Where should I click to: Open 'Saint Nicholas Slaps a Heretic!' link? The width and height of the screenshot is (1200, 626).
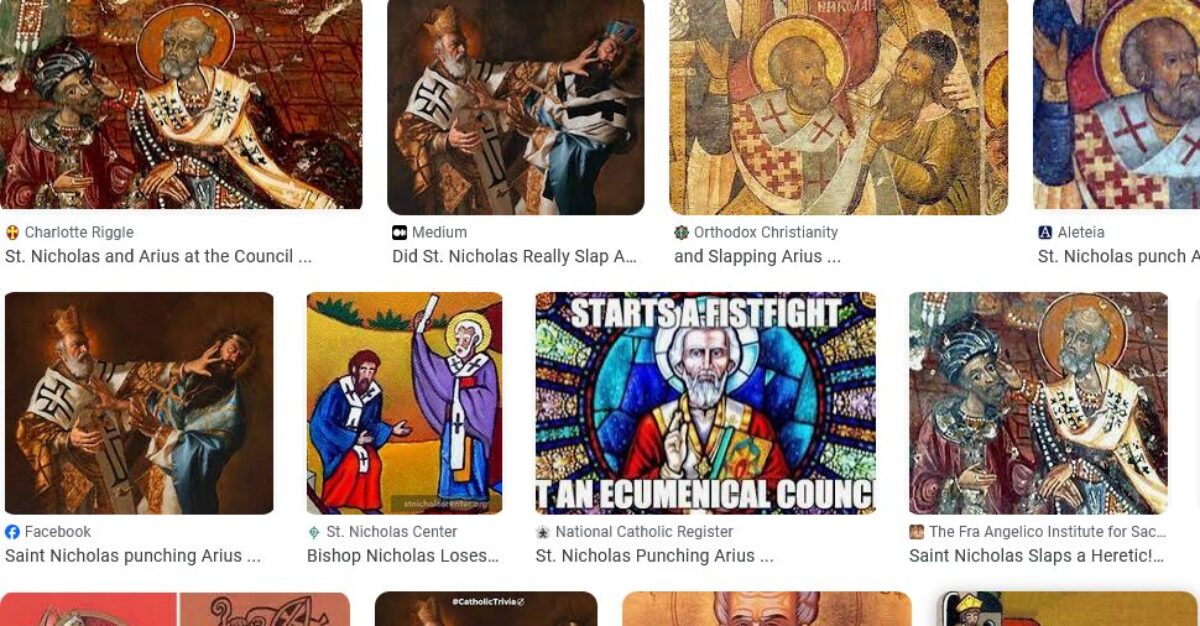(1037, 556)
